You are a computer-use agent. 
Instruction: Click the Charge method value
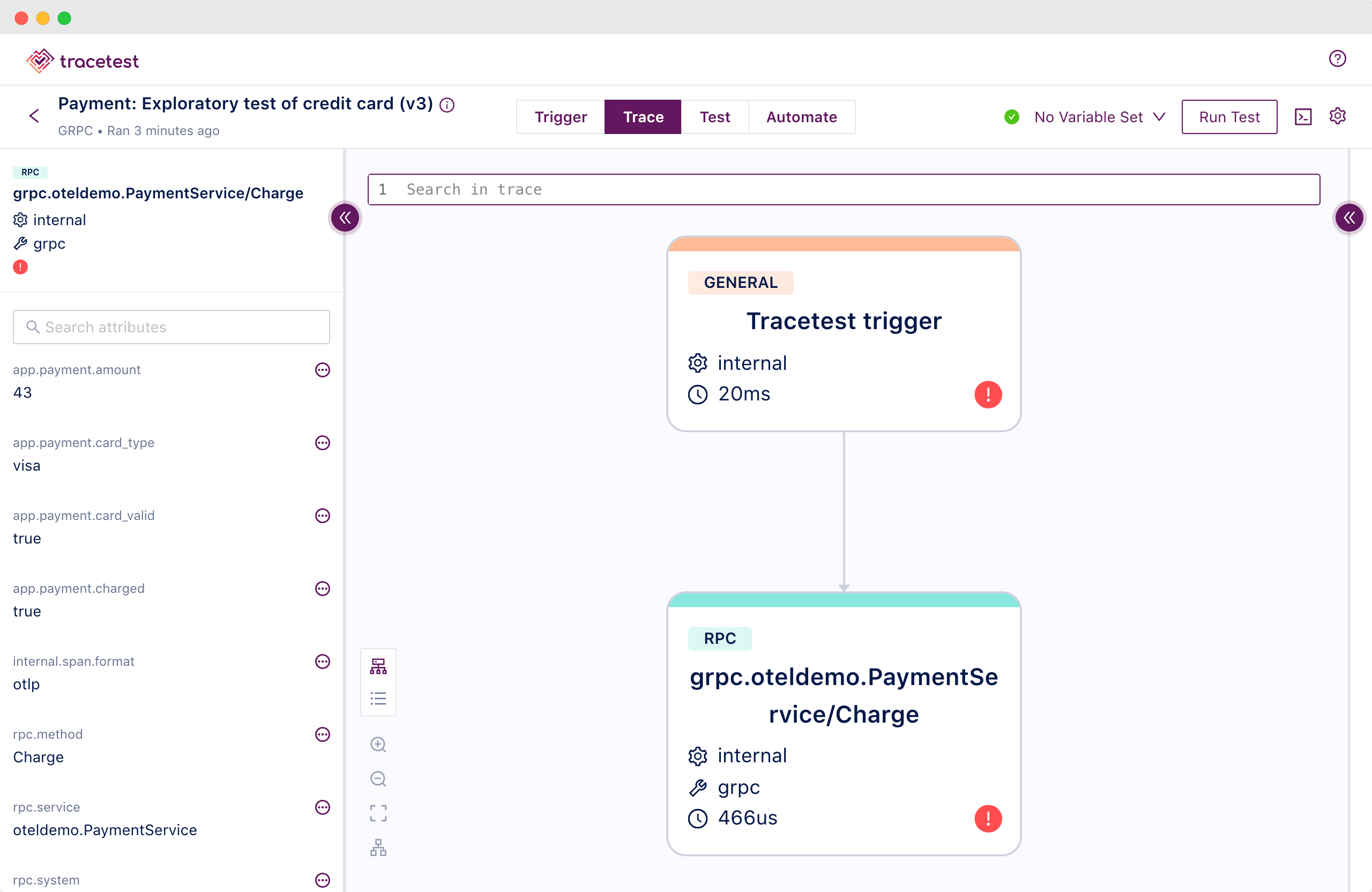38,757
